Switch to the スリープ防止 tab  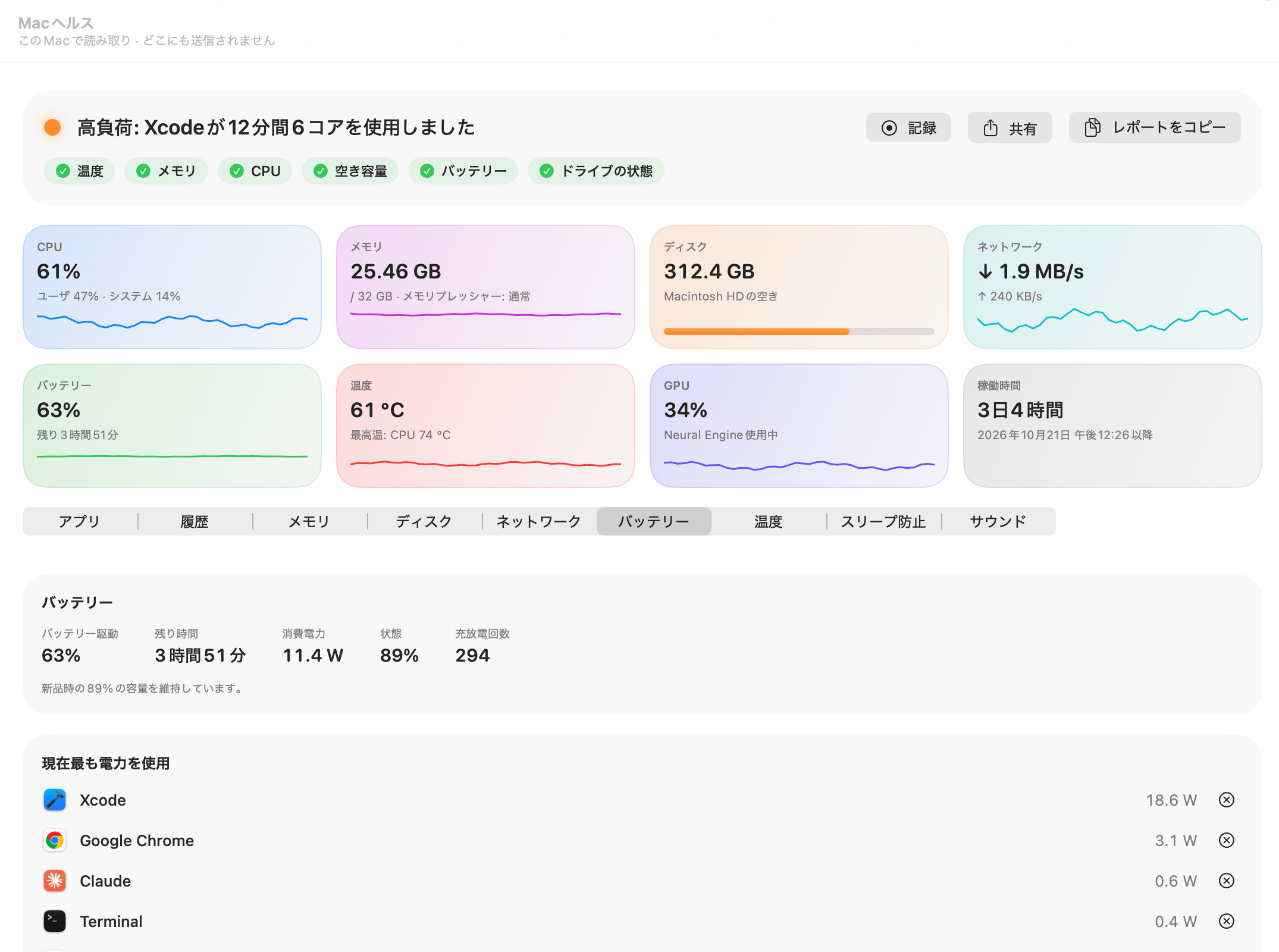[x=883, y=521]
